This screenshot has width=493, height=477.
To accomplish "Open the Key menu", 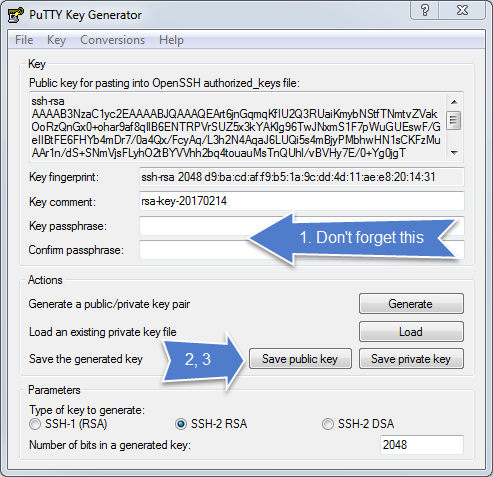I will tap(56, 40).
